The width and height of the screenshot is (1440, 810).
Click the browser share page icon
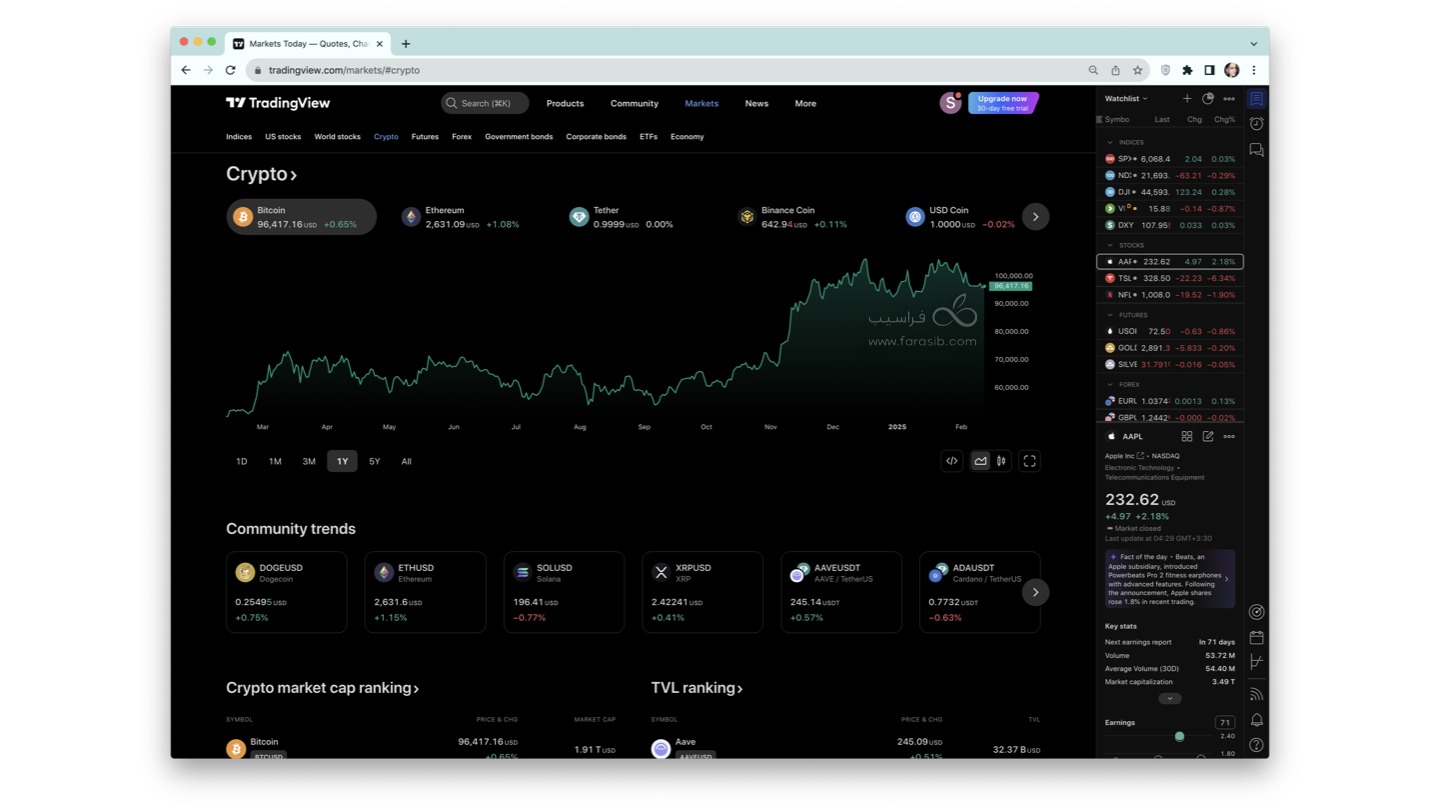(1115, 70)
